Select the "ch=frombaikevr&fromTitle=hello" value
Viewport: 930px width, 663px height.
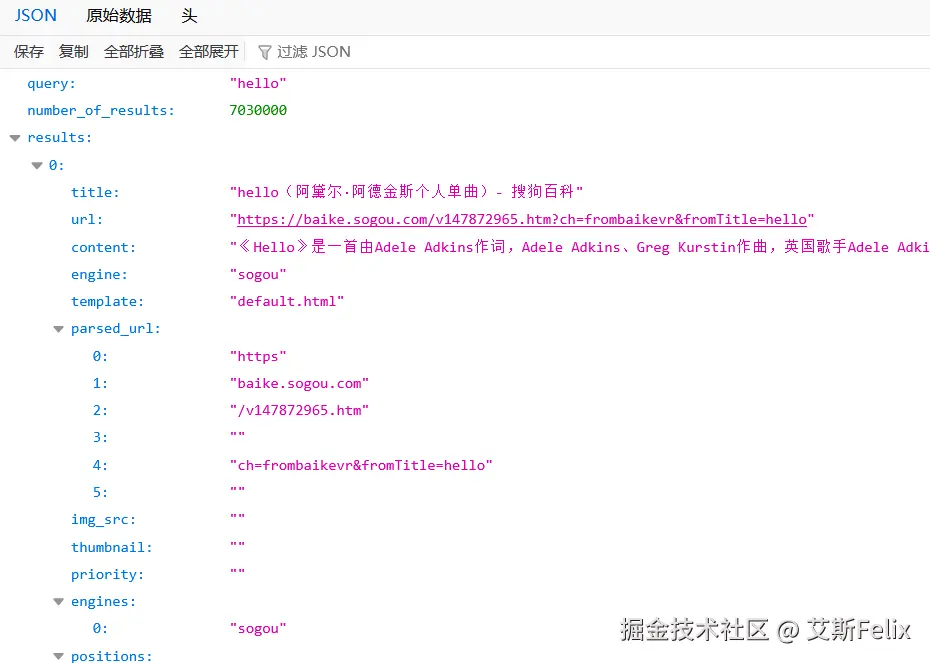[x=361, y=466]
